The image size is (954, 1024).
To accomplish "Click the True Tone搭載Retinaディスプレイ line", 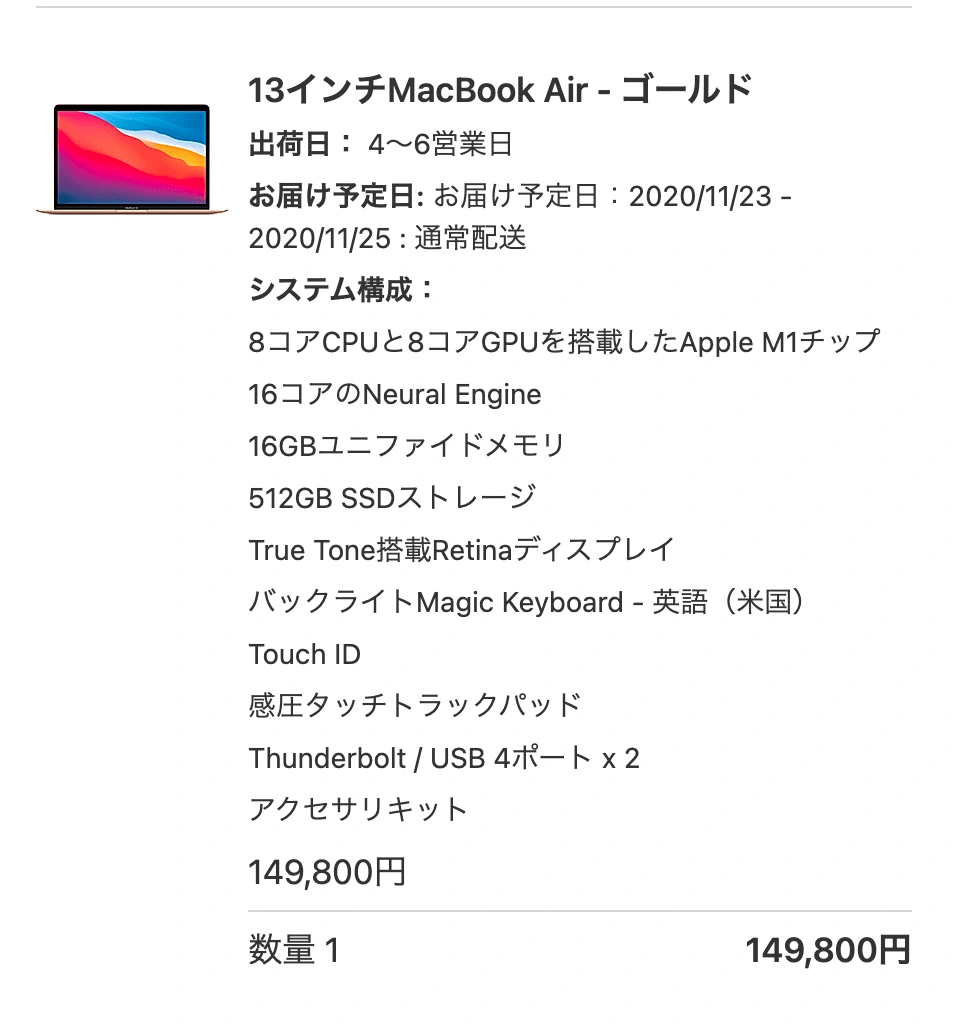I will tap(461, 550).
